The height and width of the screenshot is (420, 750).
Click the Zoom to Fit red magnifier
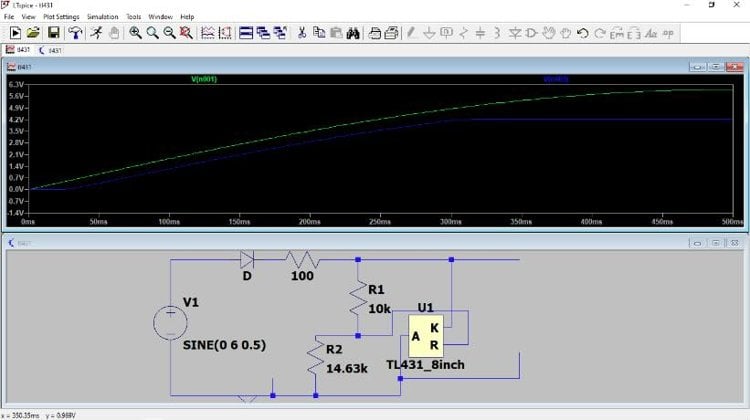186,33
